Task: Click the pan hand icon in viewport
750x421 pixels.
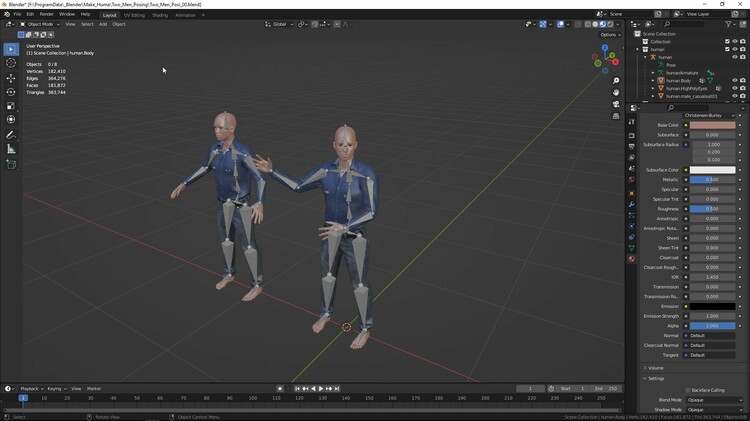Action: click(x=616, y=92)
